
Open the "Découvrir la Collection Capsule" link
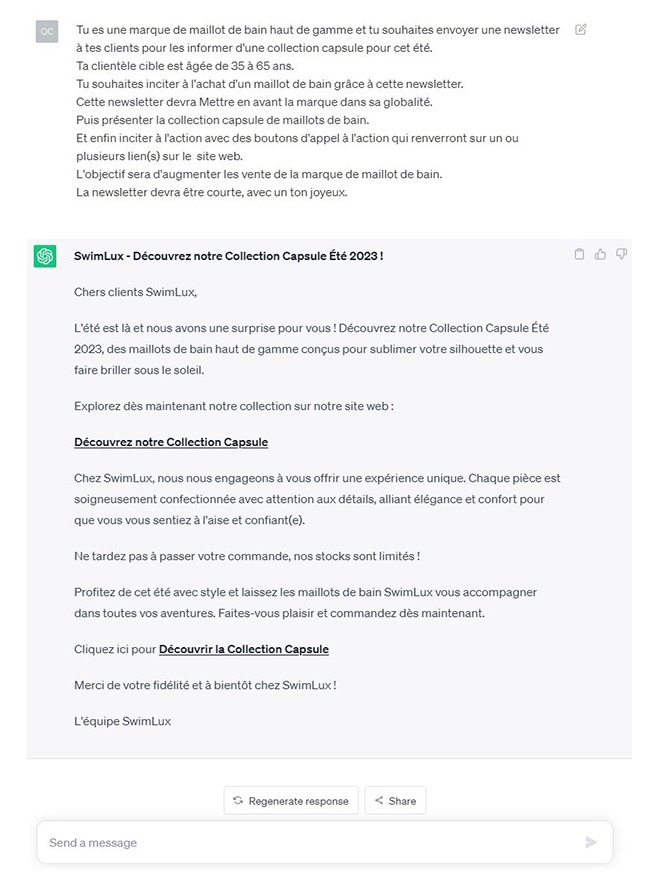tap(244, 649)
